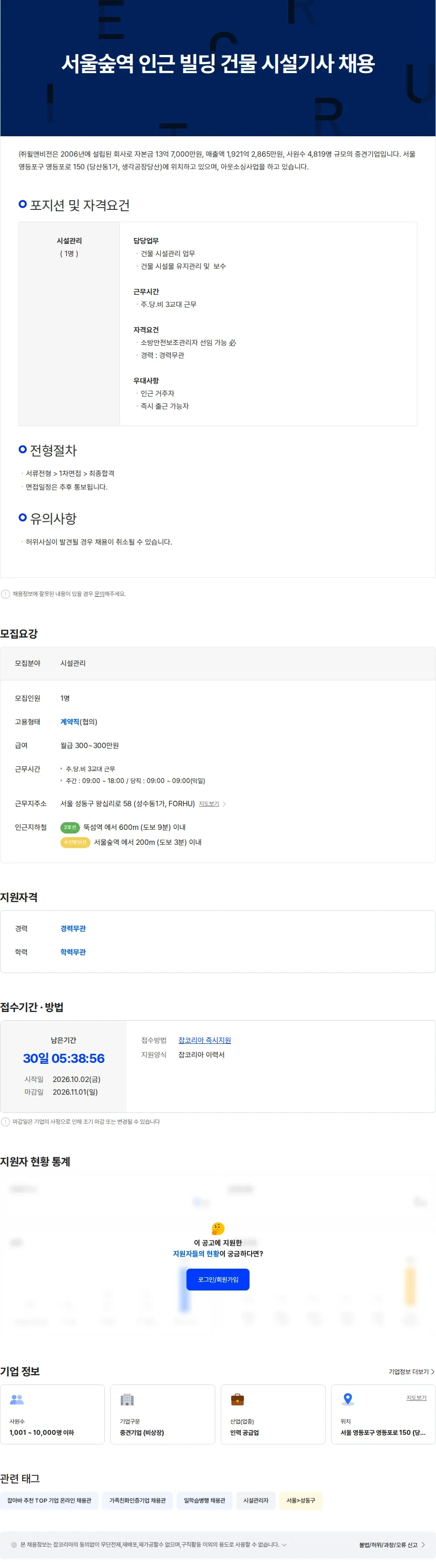Click the 잡아바 추천 TOP 기업 온라인 채용관 tag
This screenshot has width=436, height=1568.
click(x=50, y=1500)
